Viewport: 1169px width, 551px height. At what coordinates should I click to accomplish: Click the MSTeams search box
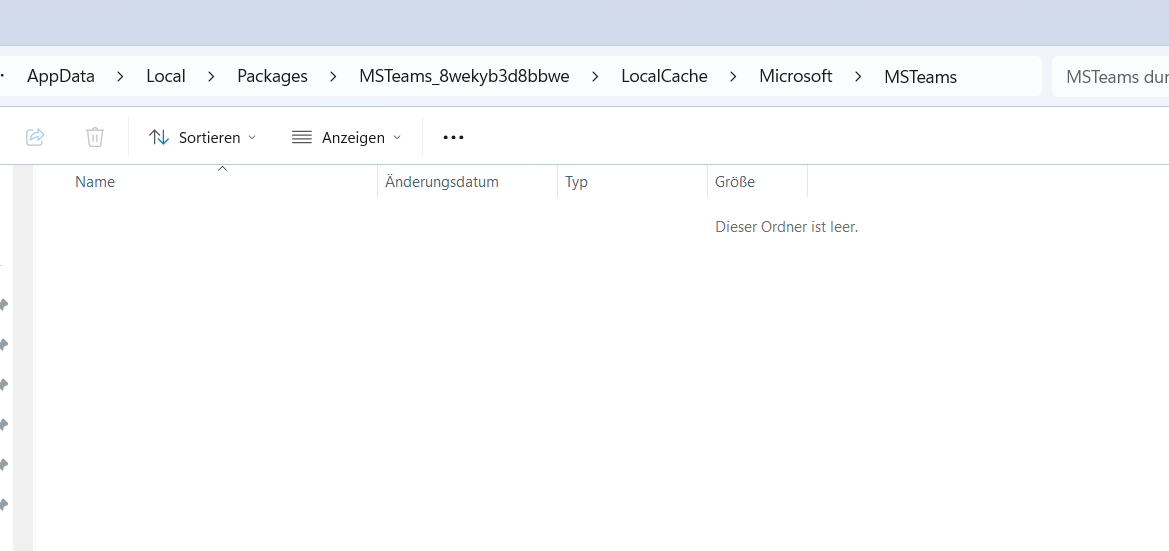[x=1110, y=76]
